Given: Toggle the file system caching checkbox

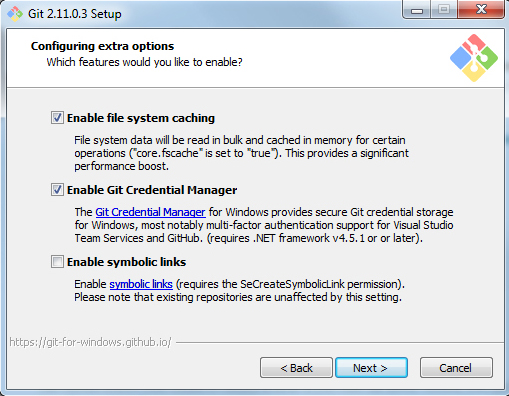Looking at the screenshot, I should 57,118.
